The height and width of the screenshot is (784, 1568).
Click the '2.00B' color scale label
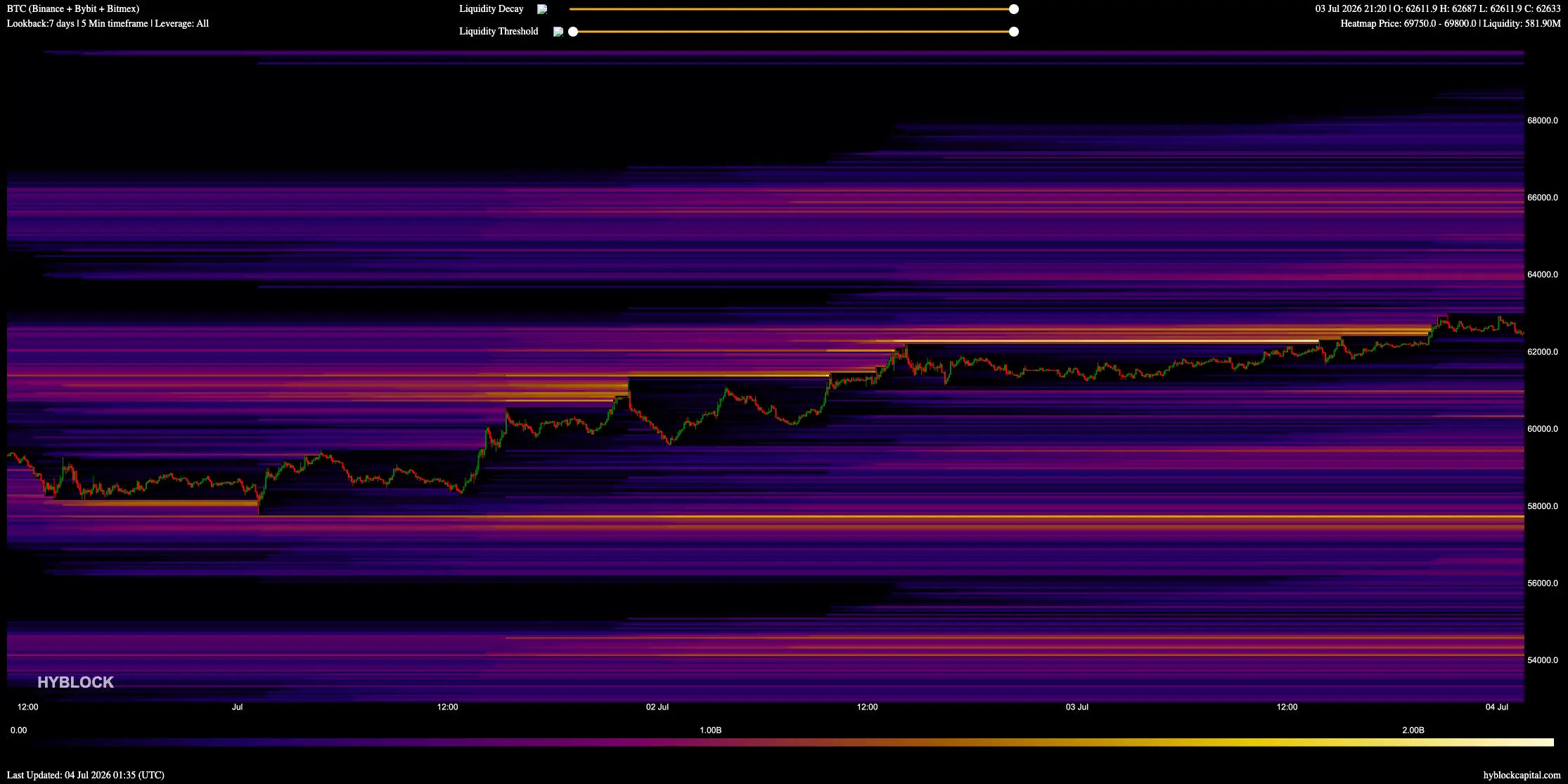(x=1413, y=731)
